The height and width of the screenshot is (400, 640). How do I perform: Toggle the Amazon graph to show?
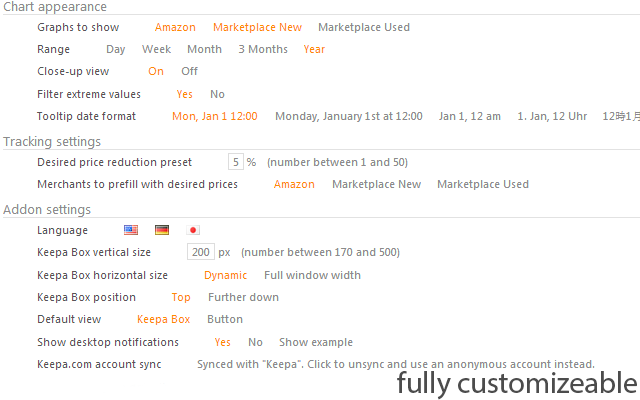click(x=175, y=27)
